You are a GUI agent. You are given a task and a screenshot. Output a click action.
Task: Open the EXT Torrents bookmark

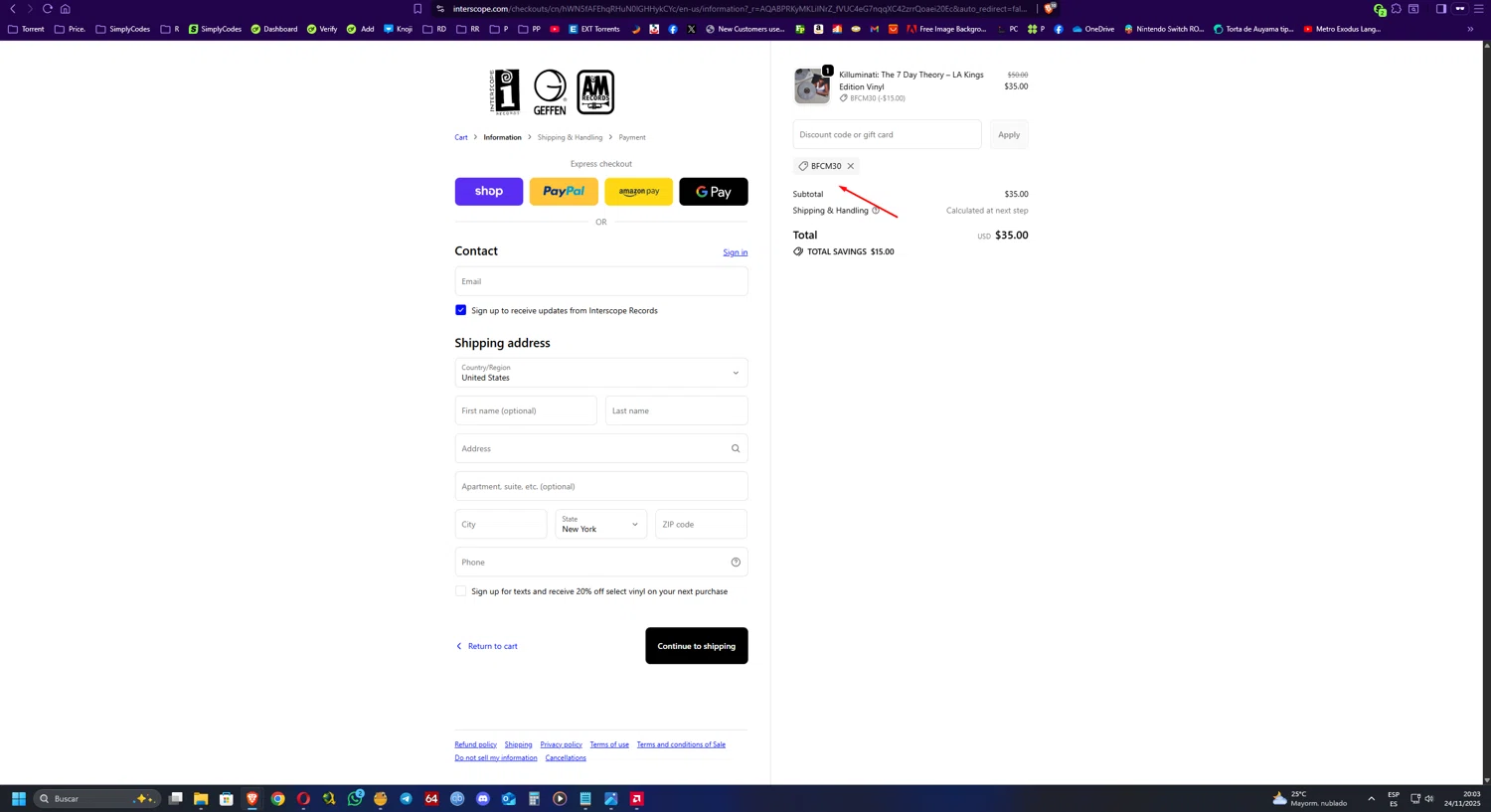594,29
